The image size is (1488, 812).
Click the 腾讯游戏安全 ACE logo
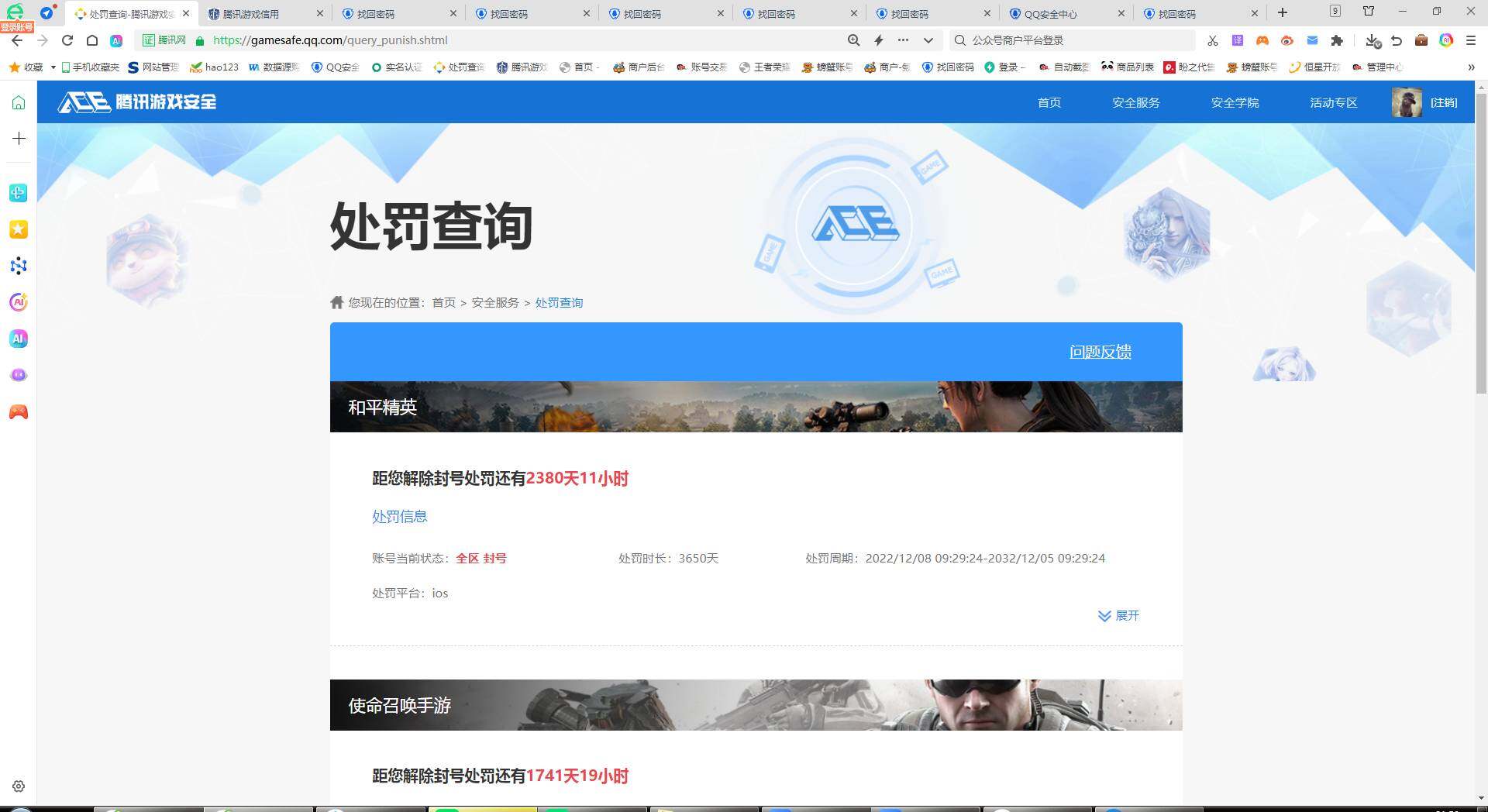click(137, 101)
